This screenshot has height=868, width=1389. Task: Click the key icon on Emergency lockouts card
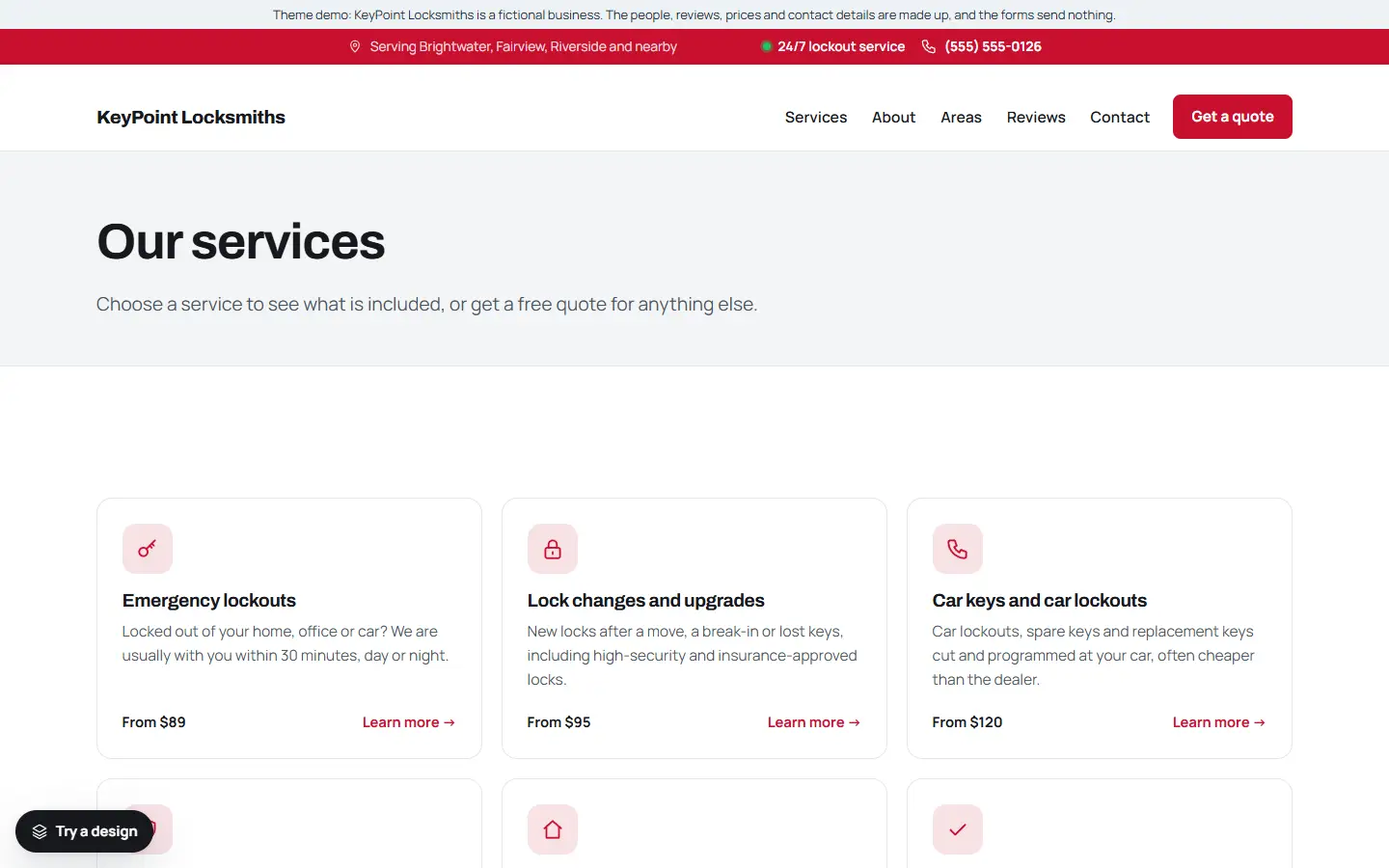pos(148,549)
